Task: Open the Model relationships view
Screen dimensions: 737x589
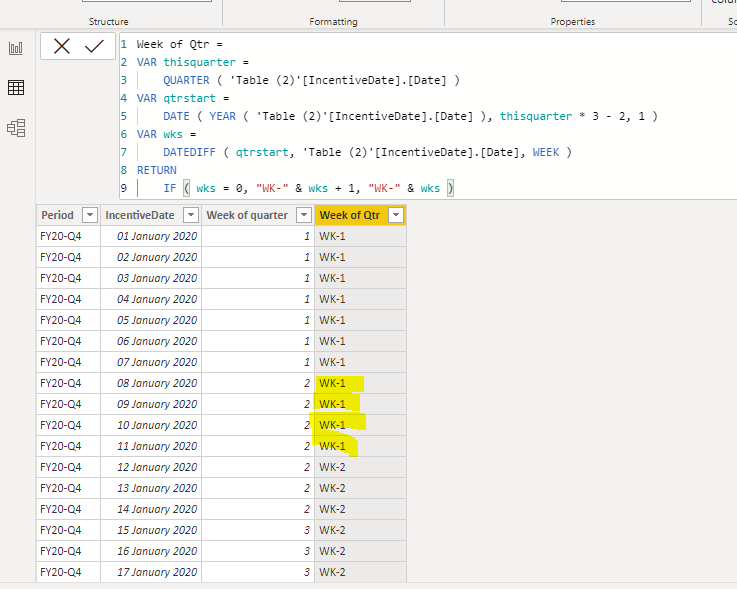Action: click(16, 128)
